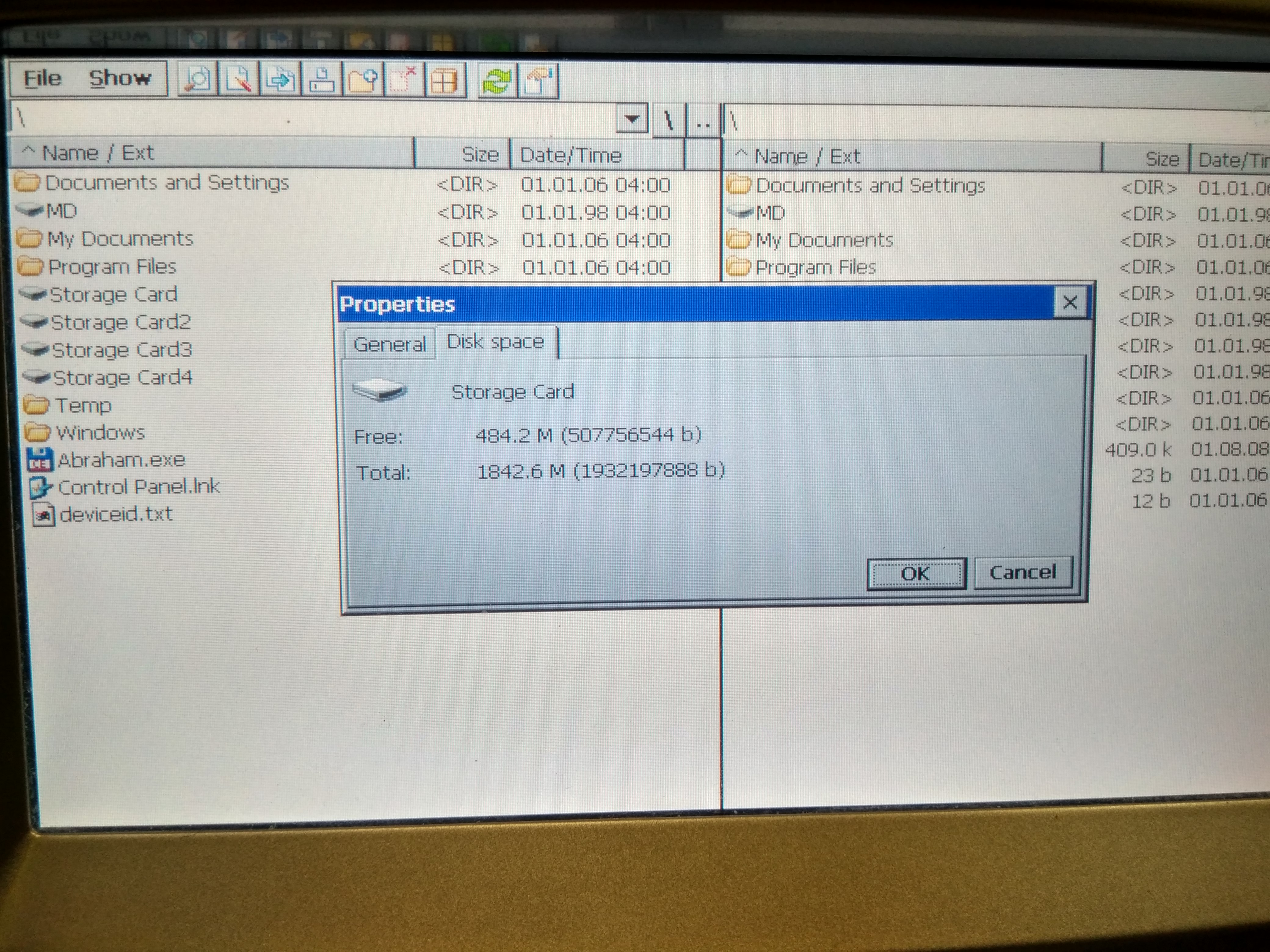Click the Copy files toolbar icon
Viewport: 1270px width, 952px height.
(x=280, y=80)
